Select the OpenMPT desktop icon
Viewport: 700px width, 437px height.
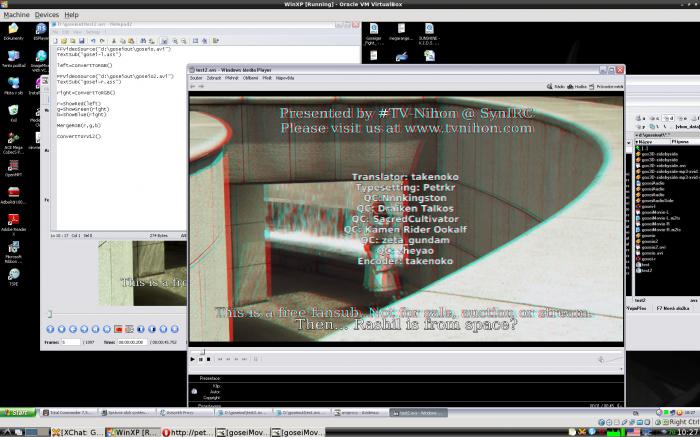tap(13, 168)
